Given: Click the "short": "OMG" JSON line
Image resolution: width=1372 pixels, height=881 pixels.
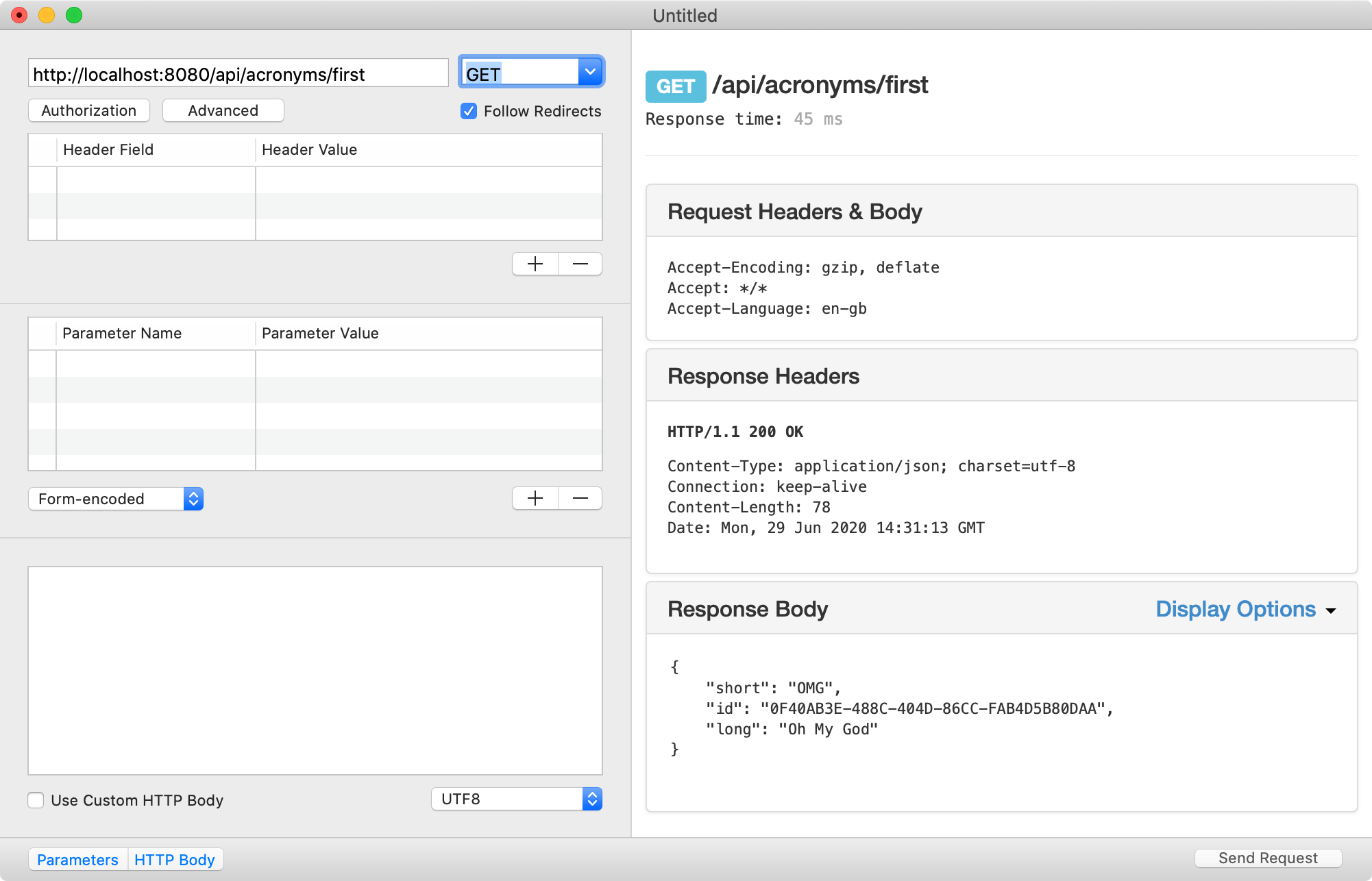Looking at the screenshot, I should click(x=773, y=688).
